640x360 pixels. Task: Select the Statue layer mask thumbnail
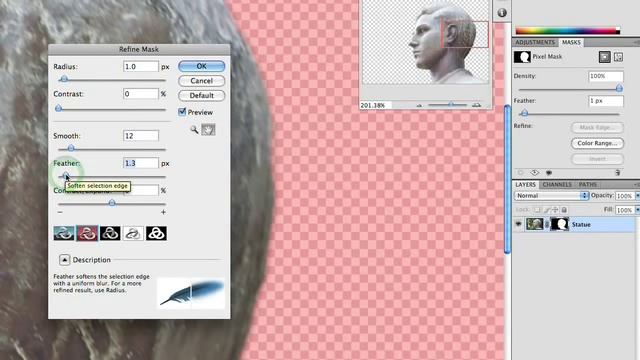(560, 224)
